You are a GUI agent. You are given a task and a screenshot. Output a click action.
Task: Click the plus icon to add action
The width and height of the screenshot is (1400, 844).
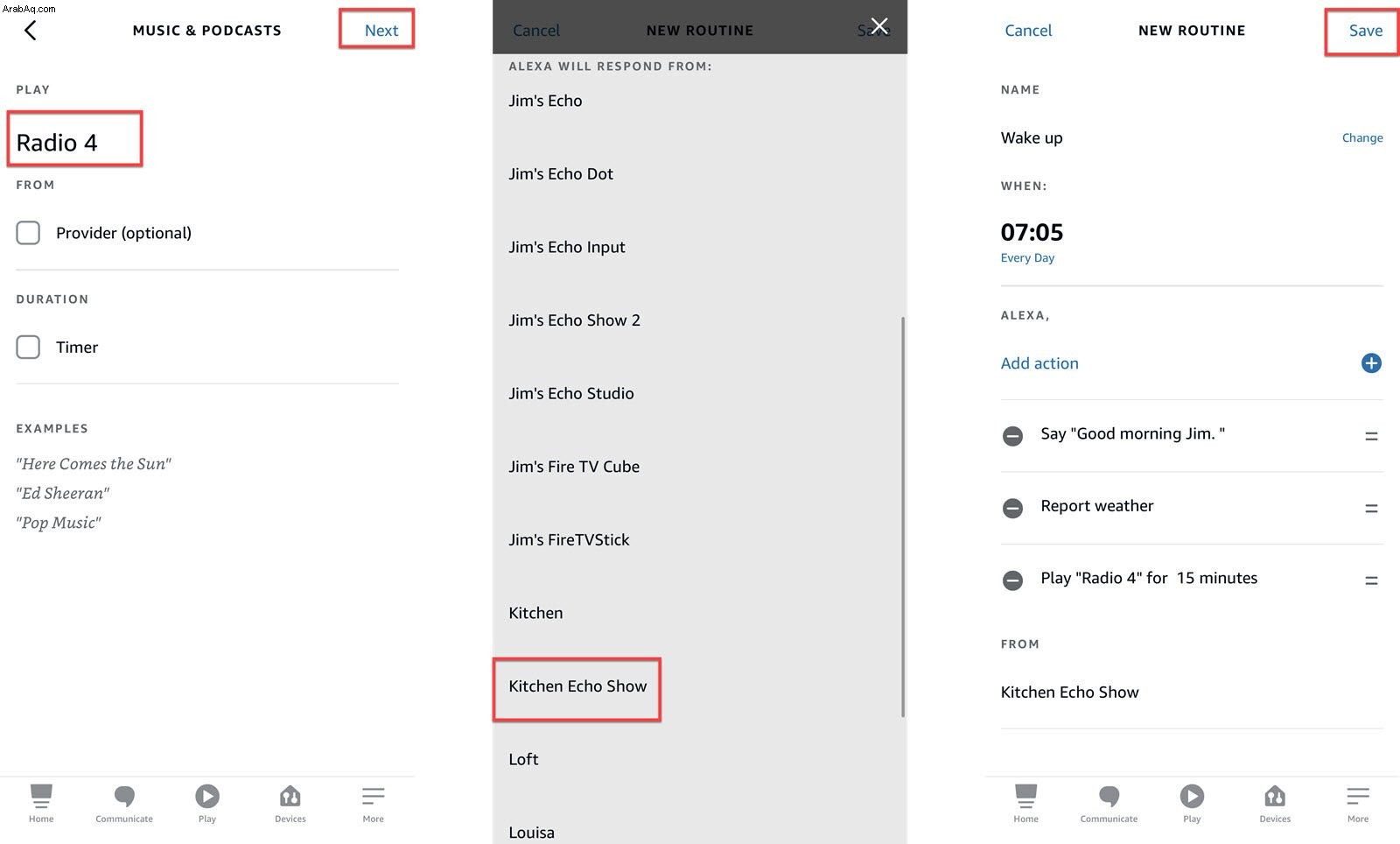coord(1371,363)
